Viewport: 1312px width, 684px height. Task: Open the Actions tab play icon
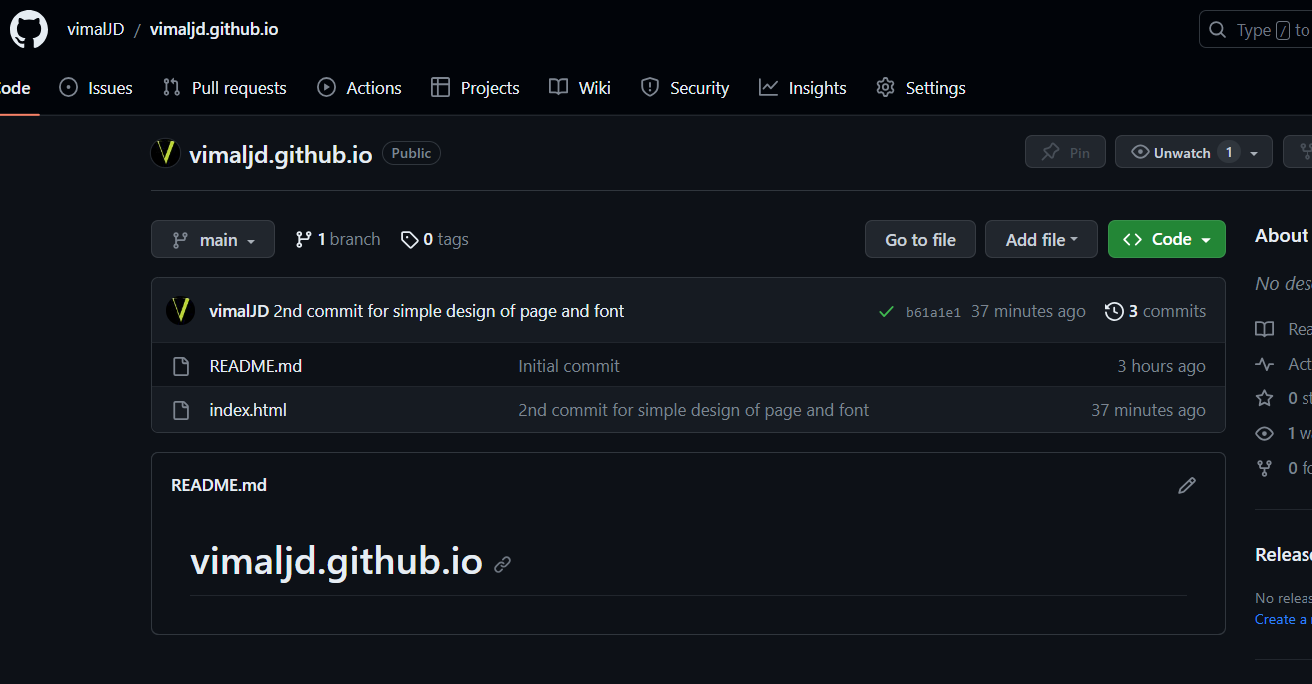point(325,87)
